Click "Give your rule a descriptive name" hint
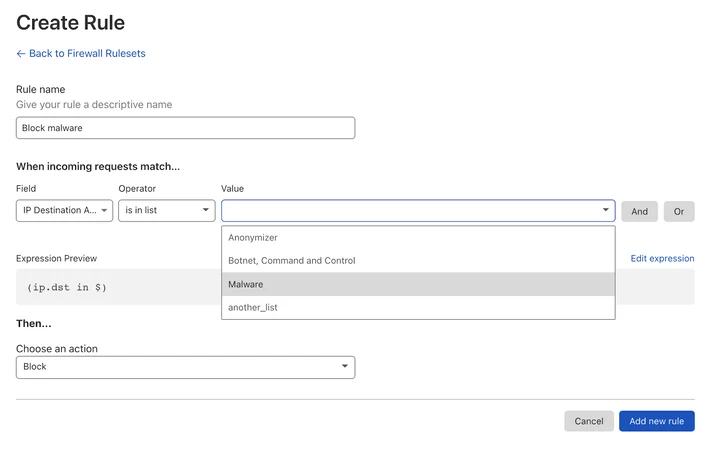The width and height of the screenshot is (715, 456). click(x=94, y=104)
